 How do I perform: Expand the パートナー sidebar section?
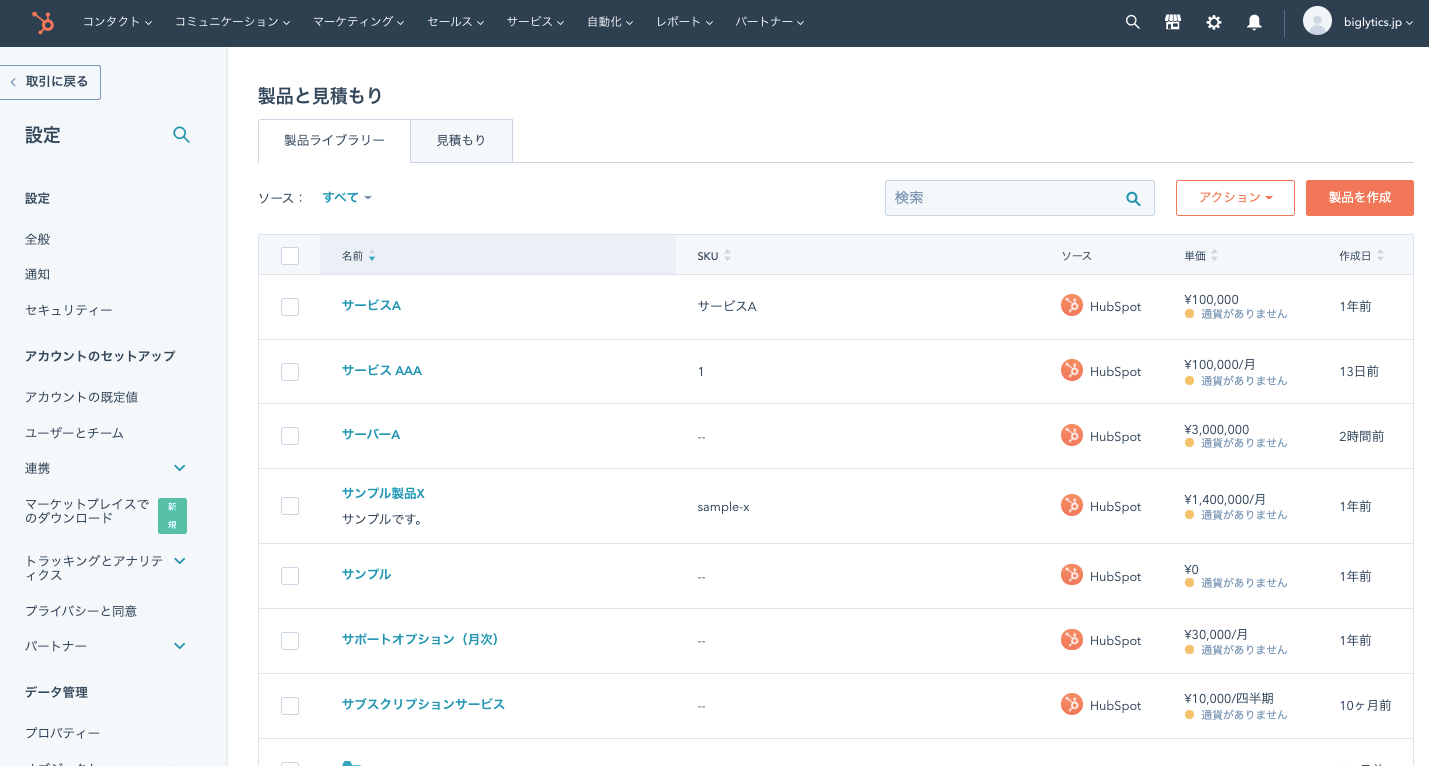(180, 646)
